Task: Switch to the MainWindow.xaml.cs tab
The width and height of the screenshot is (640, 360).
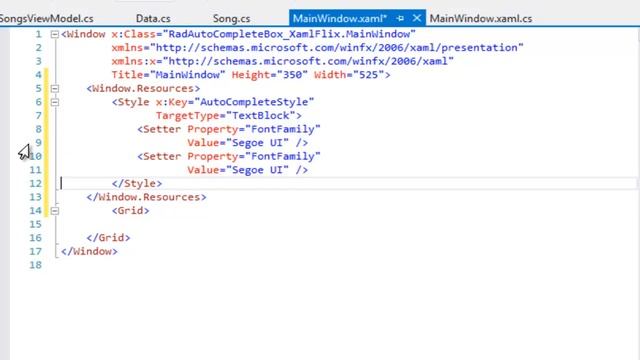Action: [x=481, y=19]
